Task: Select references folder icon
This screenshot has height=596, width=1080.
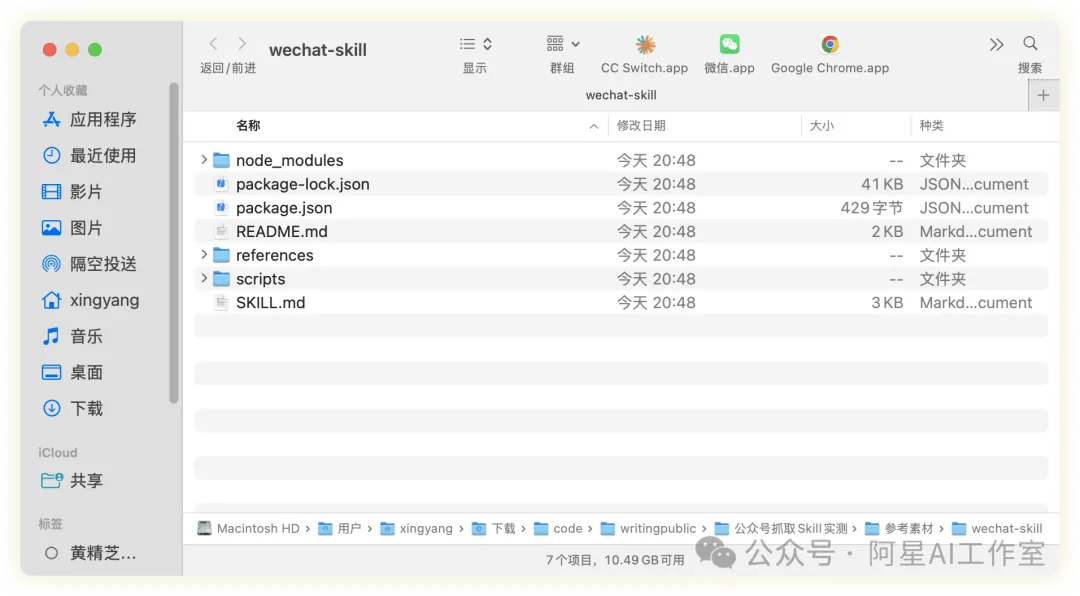Action: click(x=221, y=255)
